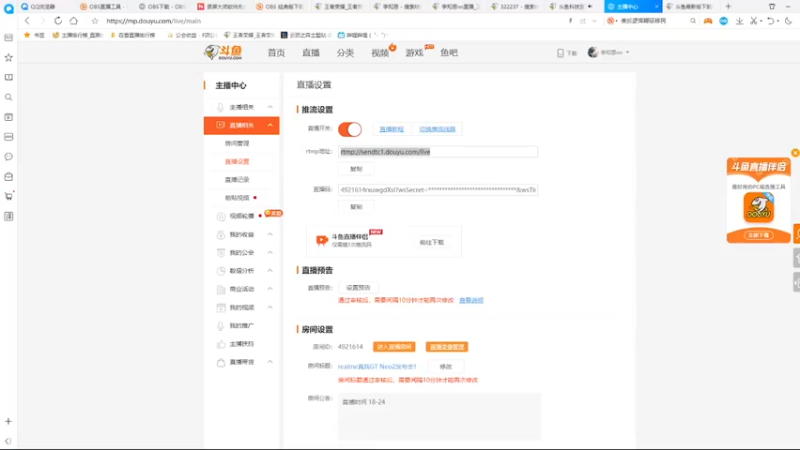
Task: Expand the 直播带货 chevron
Action: [270, 362]
